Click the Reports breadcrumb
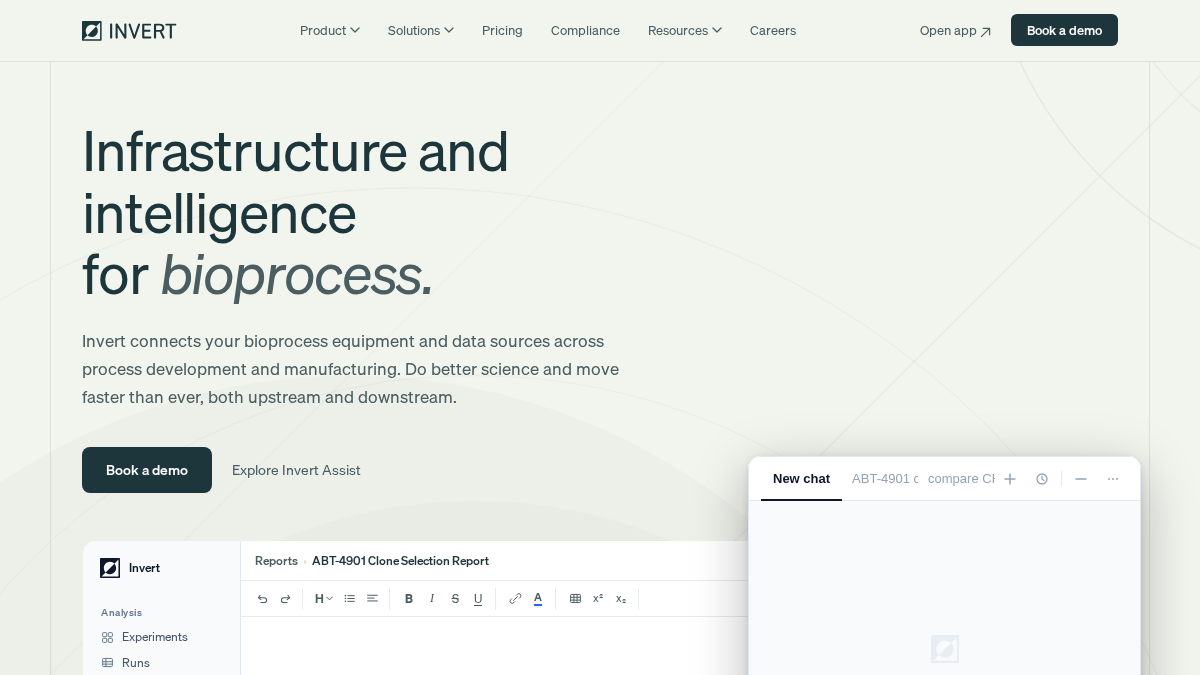 pyautogui.click(x=276, y=561)
